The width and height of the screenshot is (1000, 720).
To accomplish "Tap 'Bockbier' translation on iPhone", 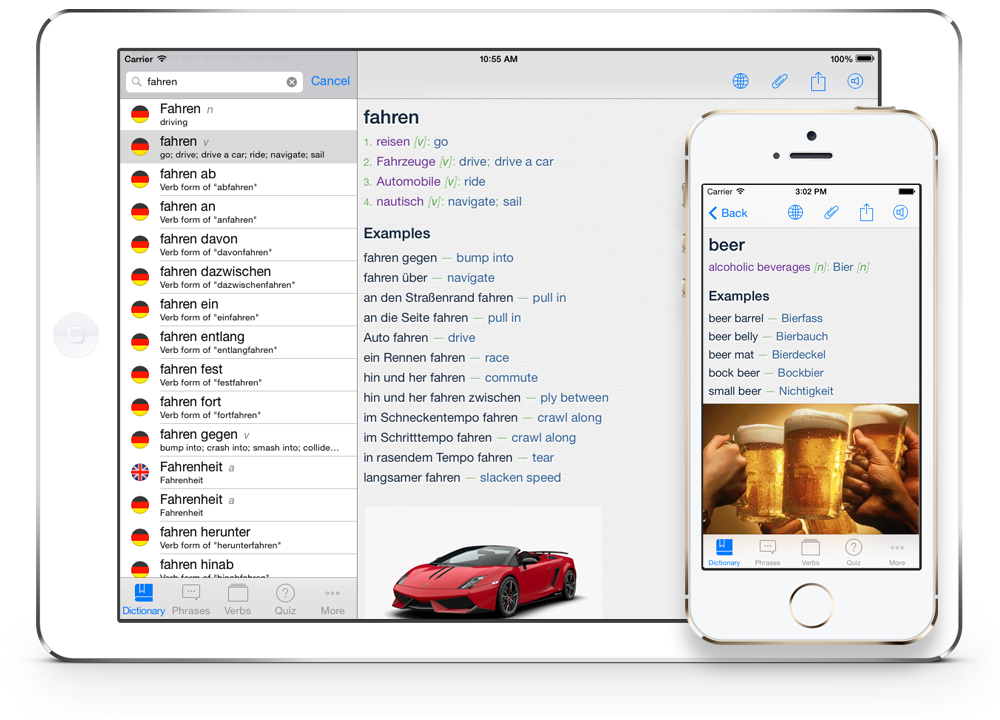I will pos(800,372).
